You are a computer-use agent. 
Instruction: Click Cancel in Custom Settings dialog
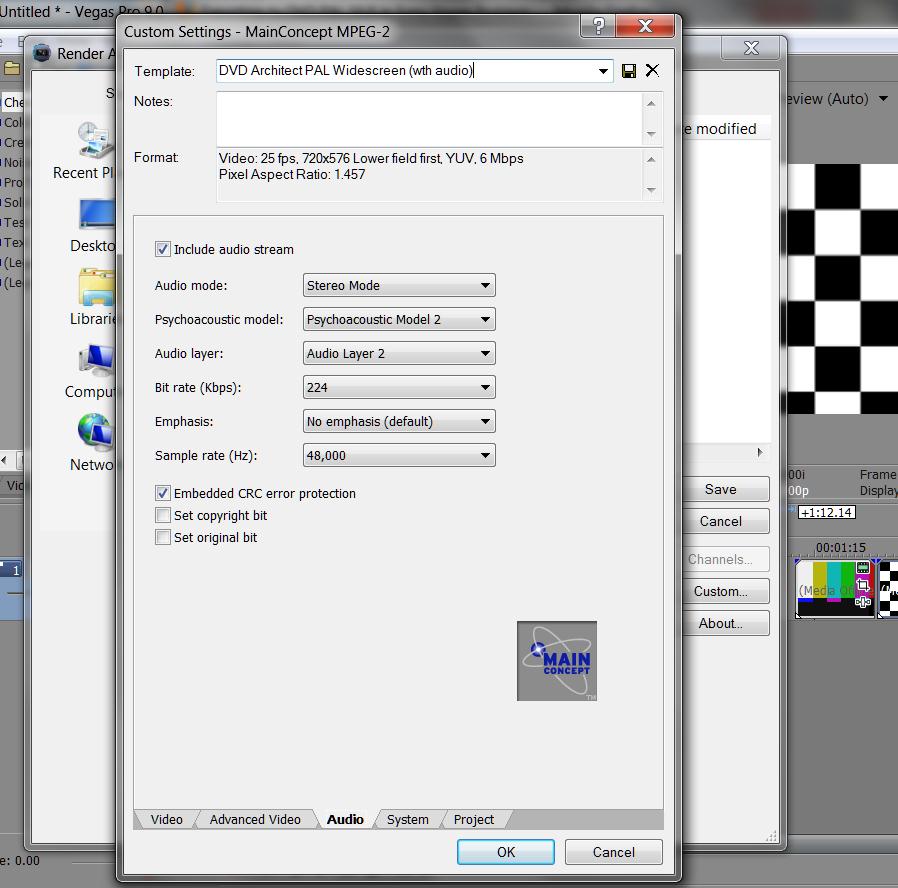pyautogui.click(x=613, y=852)
